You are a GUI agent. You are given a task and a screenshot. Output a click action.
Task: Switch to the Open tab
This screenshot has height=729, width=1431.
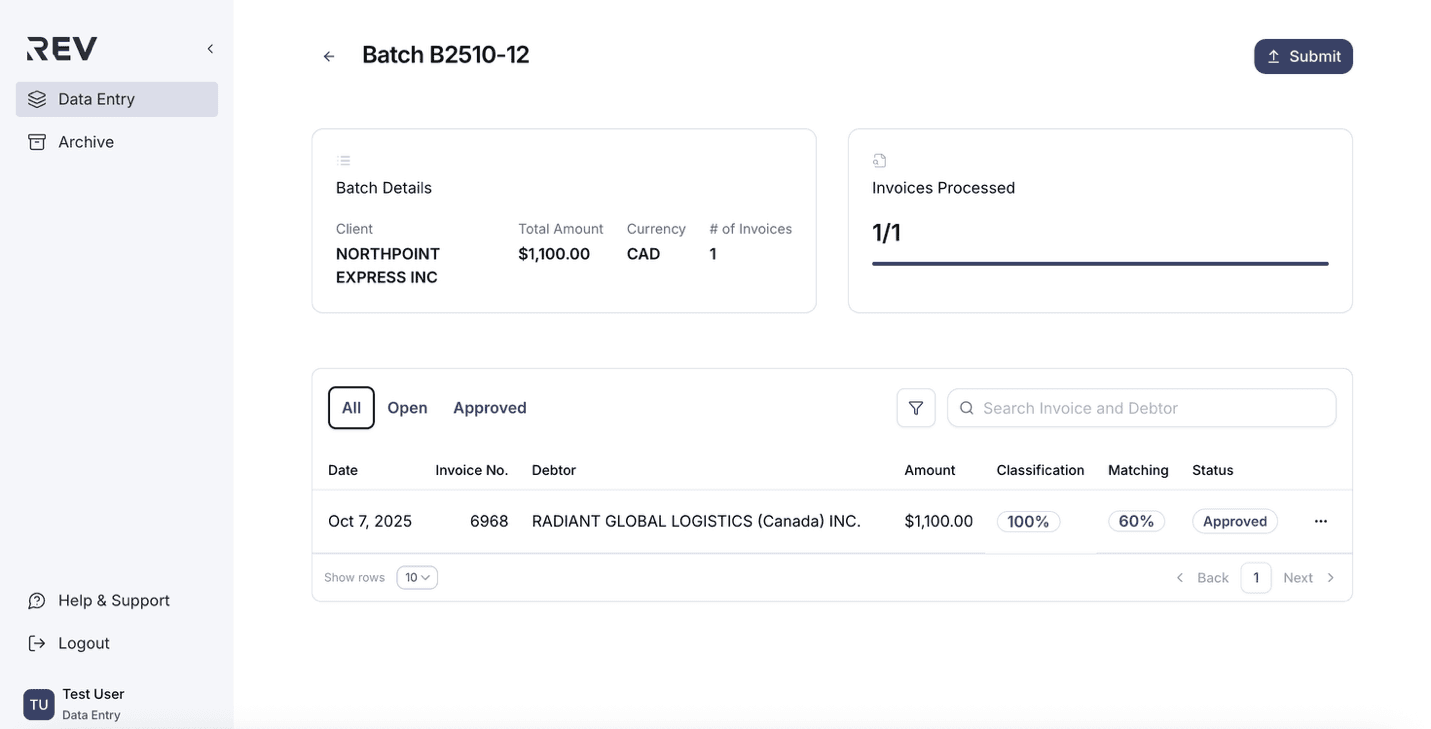pyautogui.click(x=407, y=408)
